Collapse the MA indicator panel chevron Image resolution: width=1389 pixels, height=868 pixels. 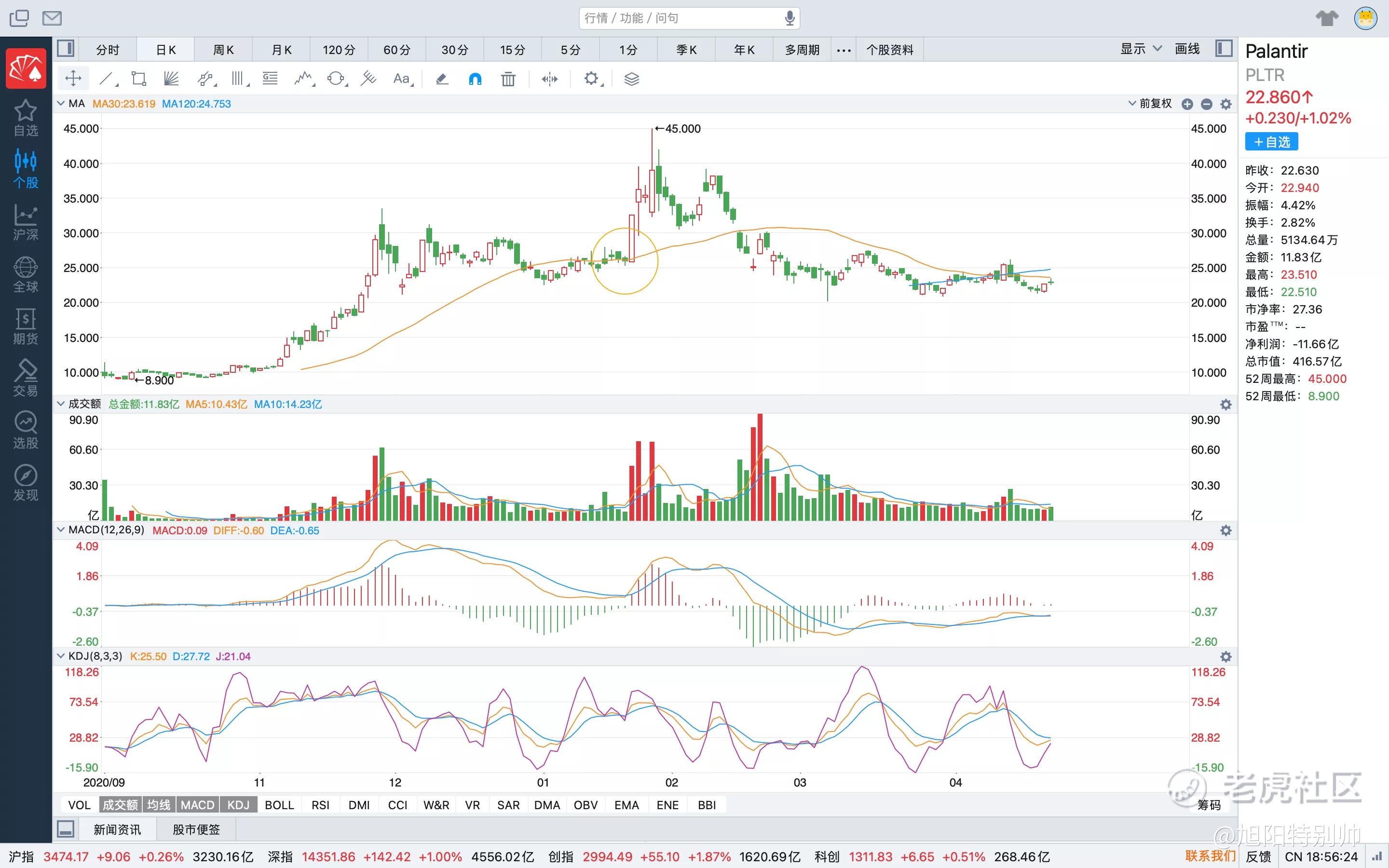pyautogui.click(x=61, y=103)
